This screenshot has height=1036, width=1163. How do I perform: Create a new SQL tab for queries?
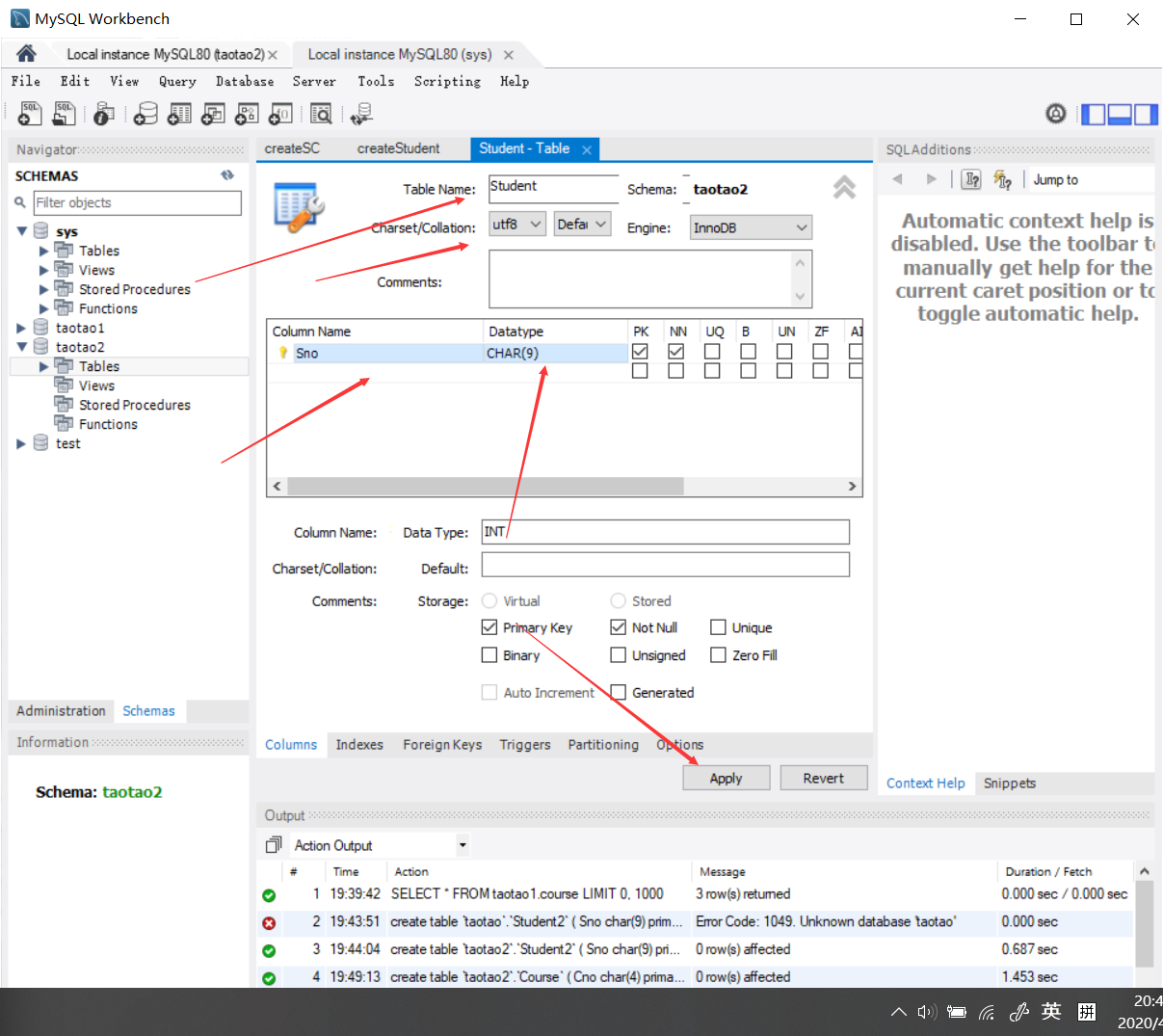[30, 115]
